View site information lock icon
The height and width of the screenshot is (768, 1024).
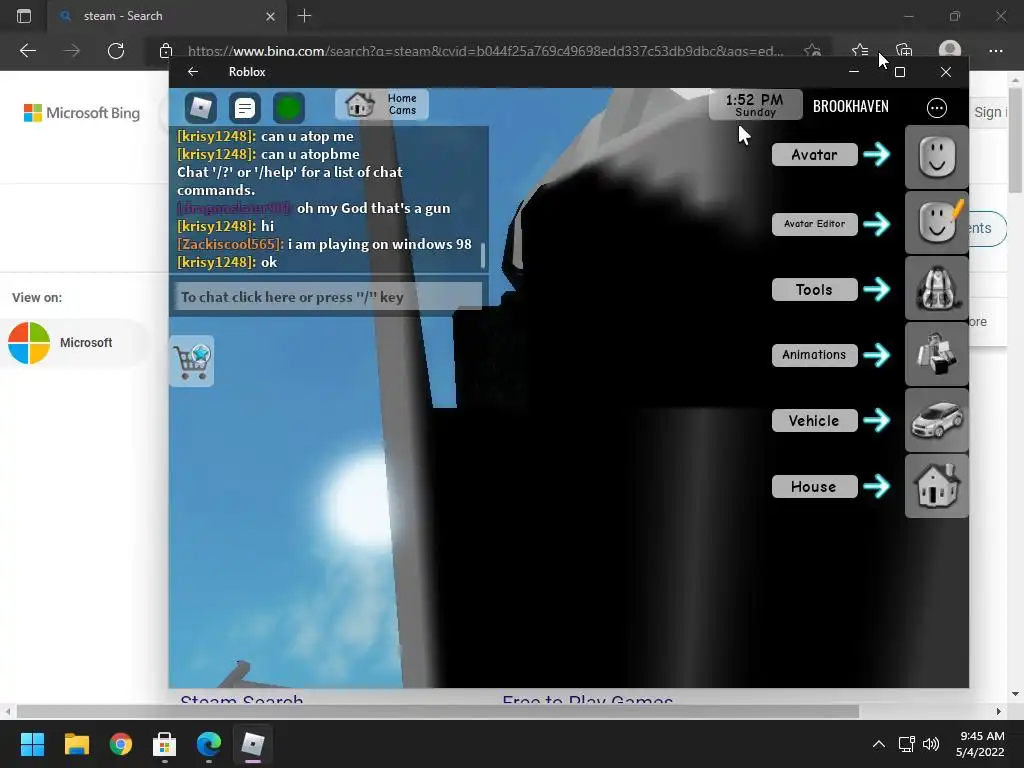click(x=166, y=50)
